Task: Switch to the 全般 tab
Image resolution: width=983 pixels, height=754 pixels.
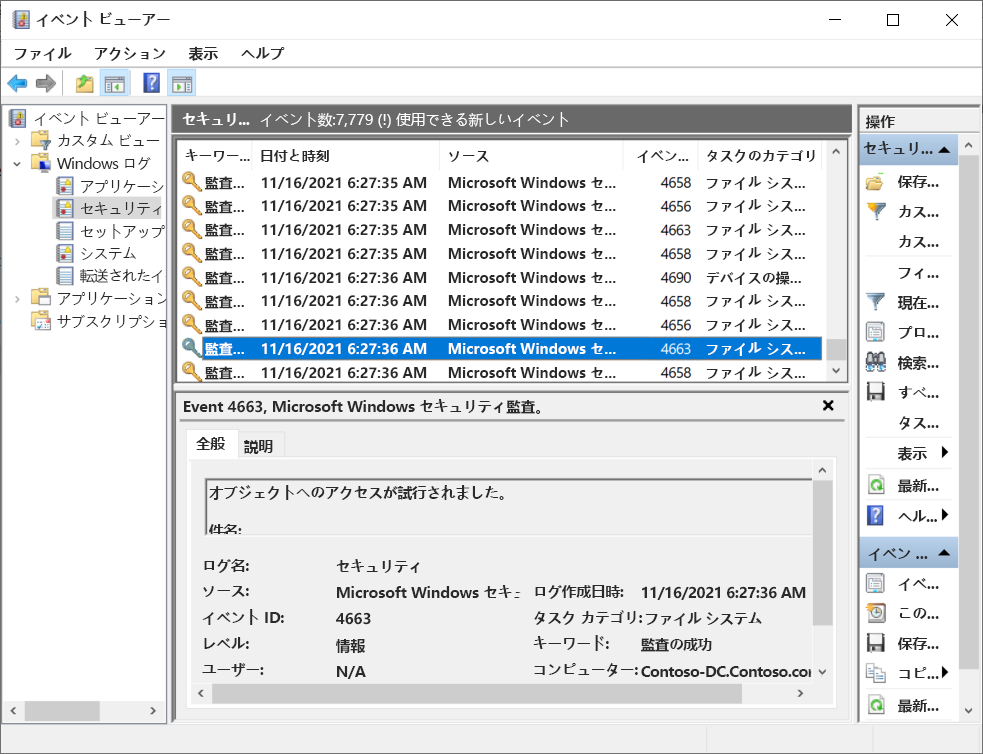Action: pos(211,444)
